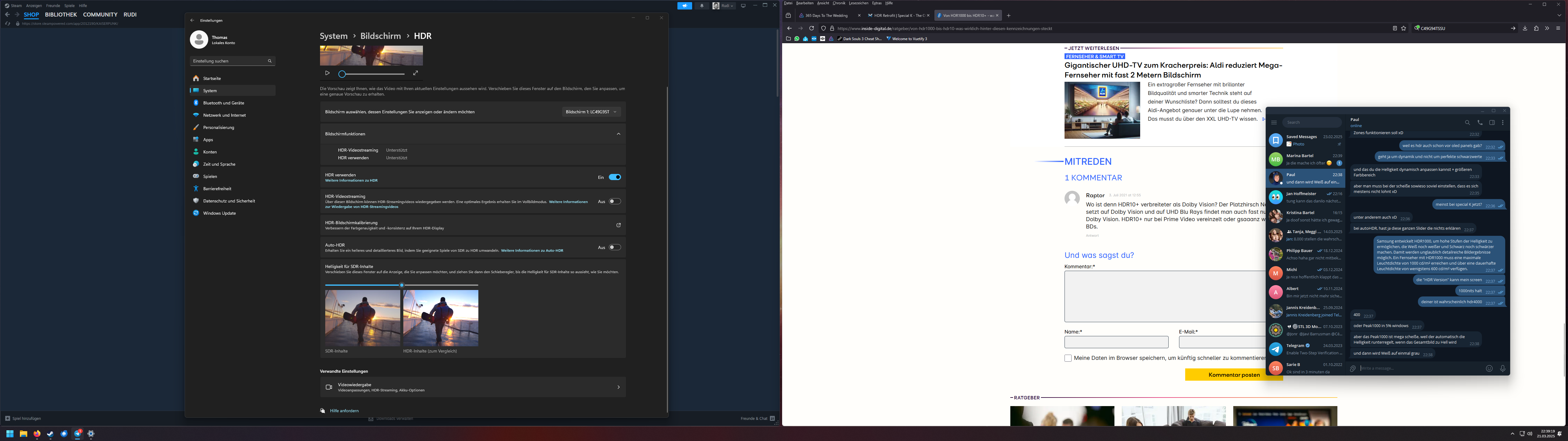This screenshot has width=1568, height=441.
Task: Open the Telegram hamburger menu
Action: (x=1273, y=123)
